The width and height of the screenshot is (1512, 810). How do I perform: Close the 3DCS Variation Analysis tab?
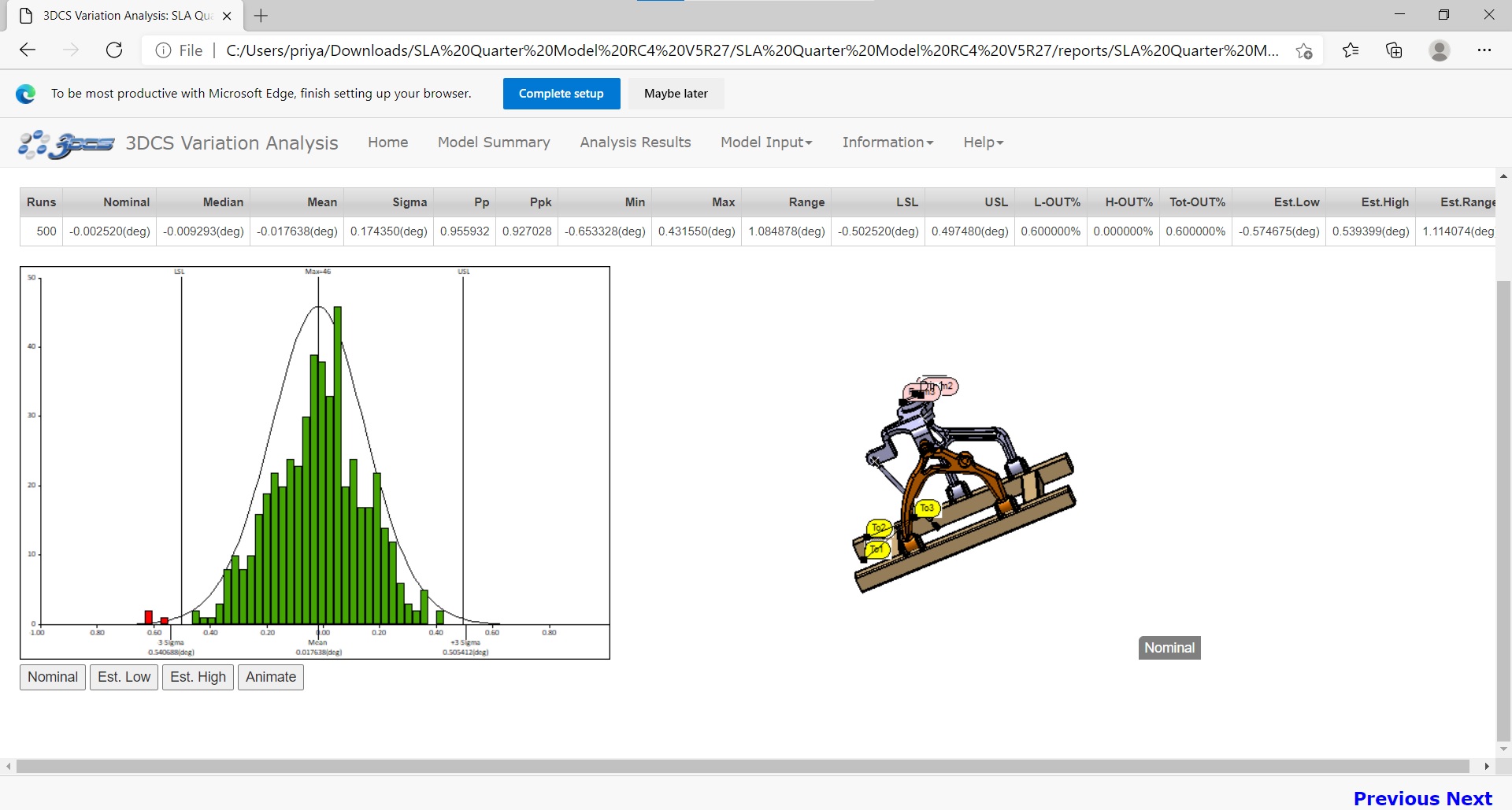tap(227, 16)
